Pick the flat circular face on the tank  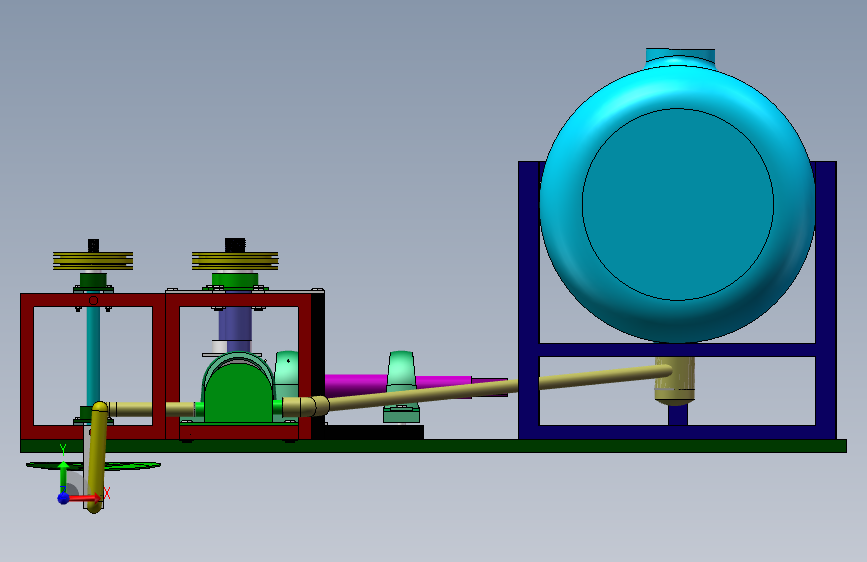[x=677, y=205]
